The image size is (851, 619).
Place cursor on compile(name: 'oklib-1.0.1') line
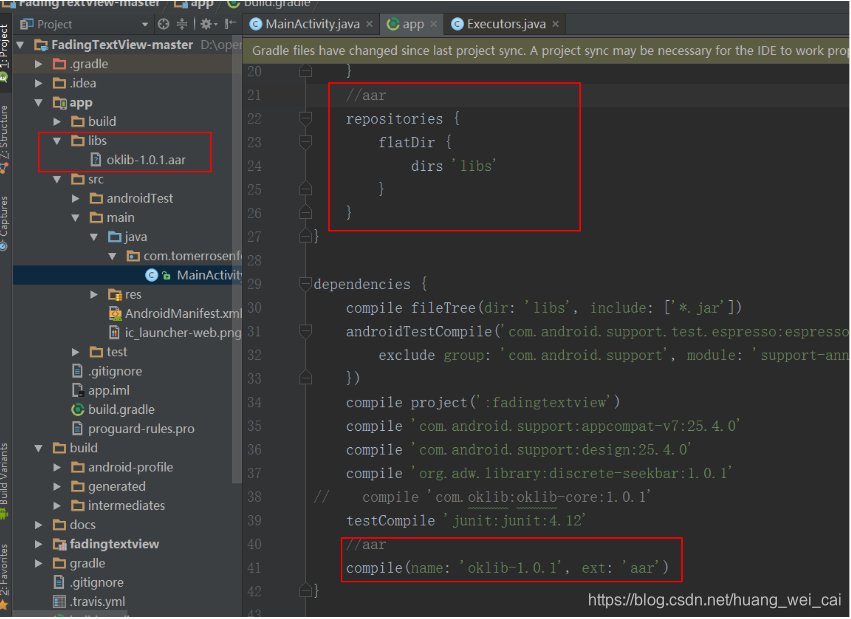tap(507, 568)
